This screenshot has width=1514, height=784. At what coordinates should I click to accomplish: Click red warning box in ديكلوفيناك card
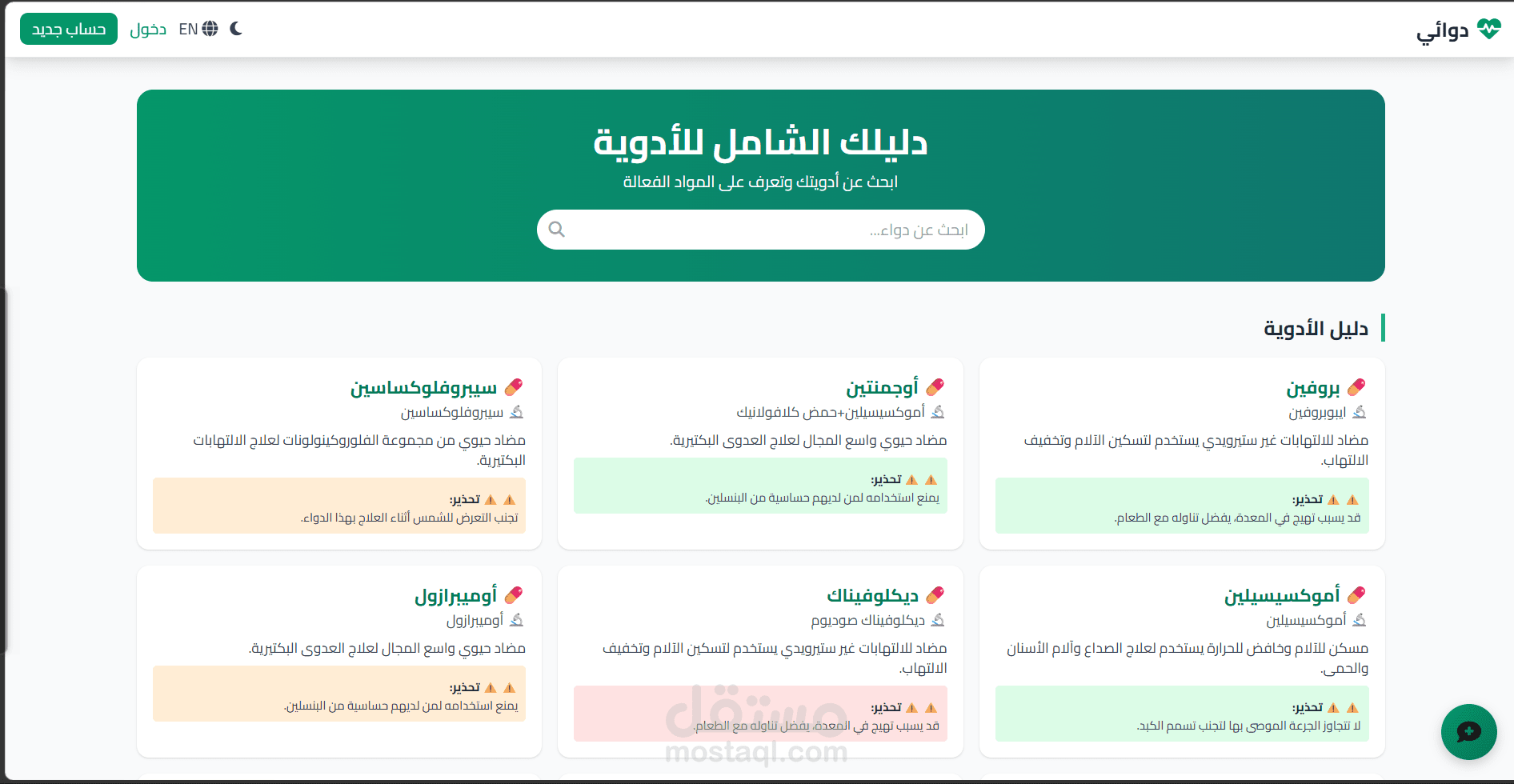[761, 714]
